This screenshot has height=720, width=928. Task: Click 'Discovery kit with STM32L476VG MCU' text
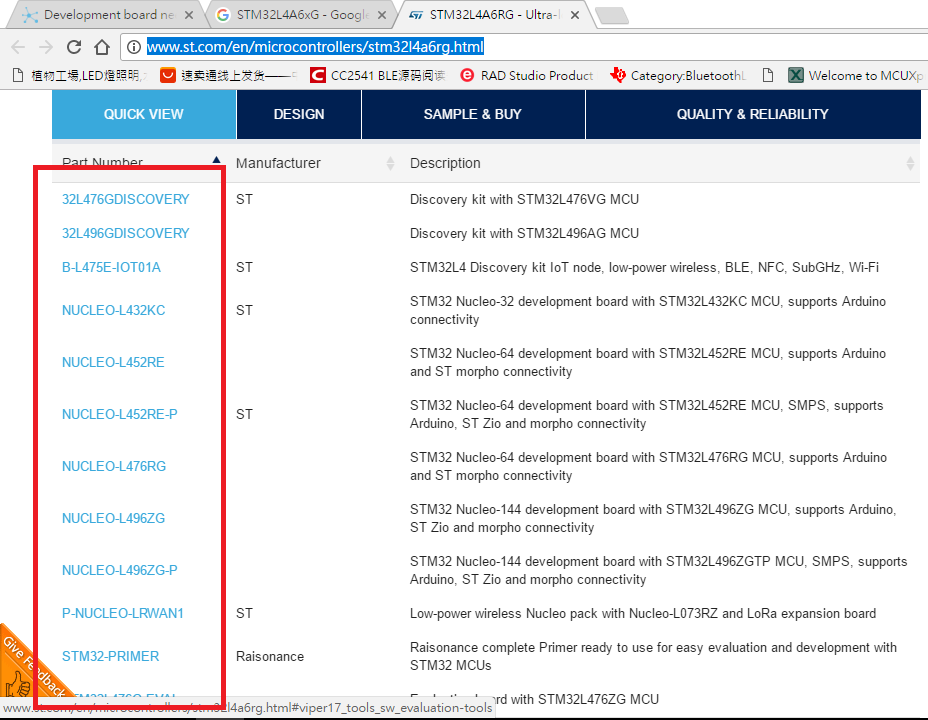coord(524,199)
